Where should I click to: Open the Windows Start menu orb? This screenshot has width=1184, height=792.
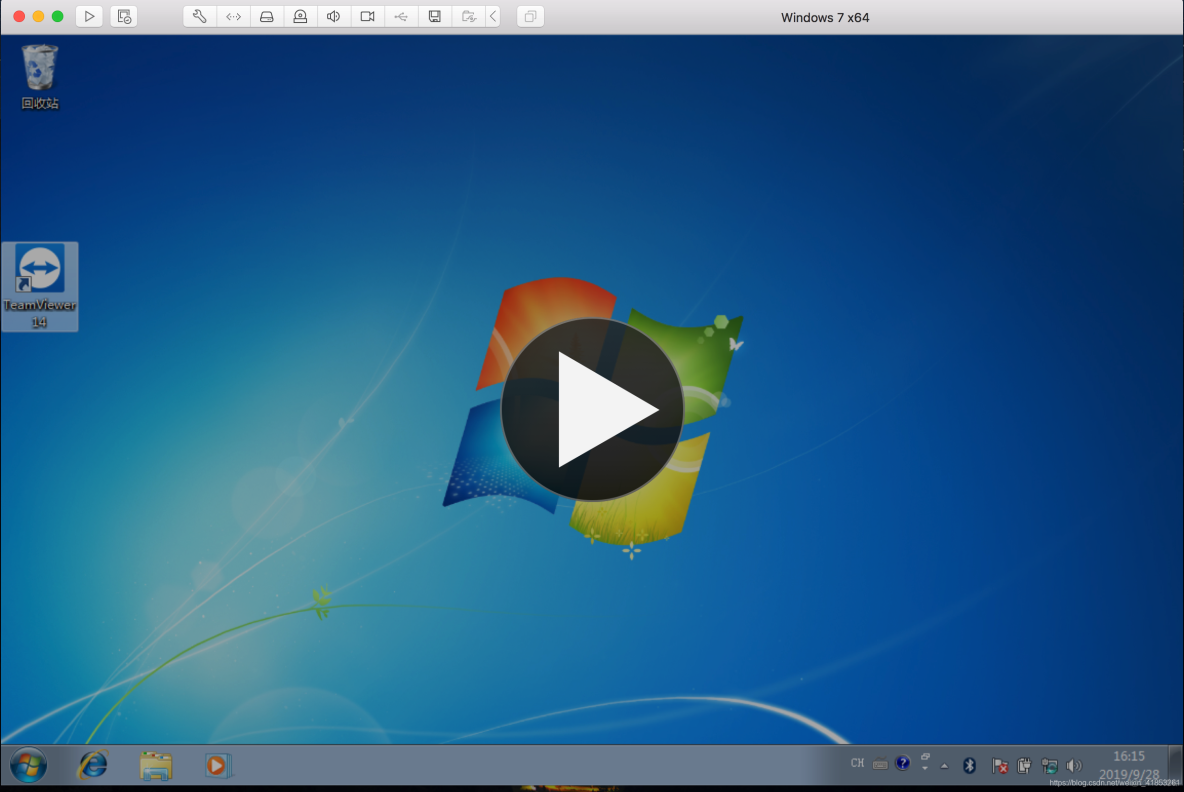29,766
